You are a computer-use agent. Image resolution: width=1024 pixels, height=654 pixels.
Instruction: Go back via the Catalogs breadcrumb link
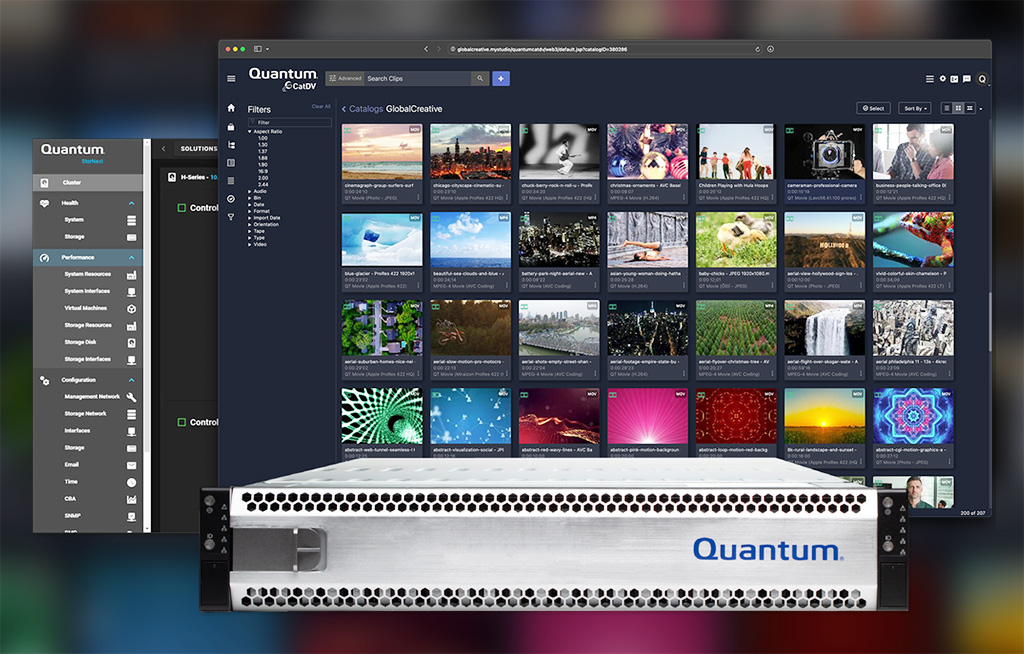366,109
